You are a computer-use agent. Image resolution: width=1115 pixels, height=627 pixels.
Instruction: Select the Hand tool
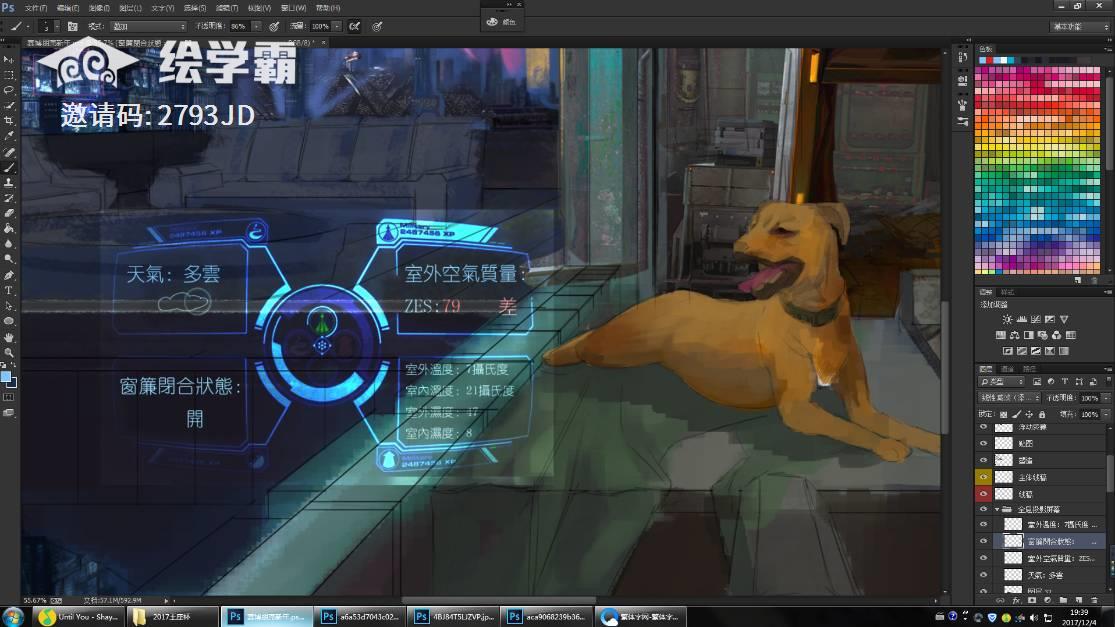(9, 338)
